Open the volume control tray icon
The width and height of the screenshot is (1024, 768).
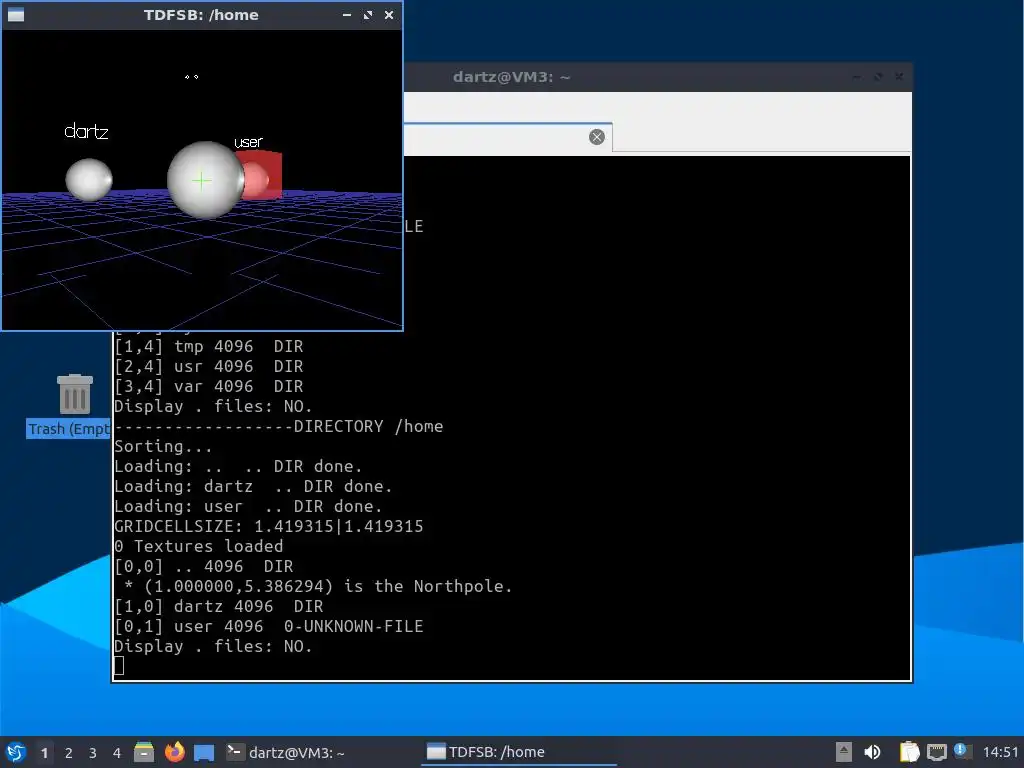[x=872, y=752]
